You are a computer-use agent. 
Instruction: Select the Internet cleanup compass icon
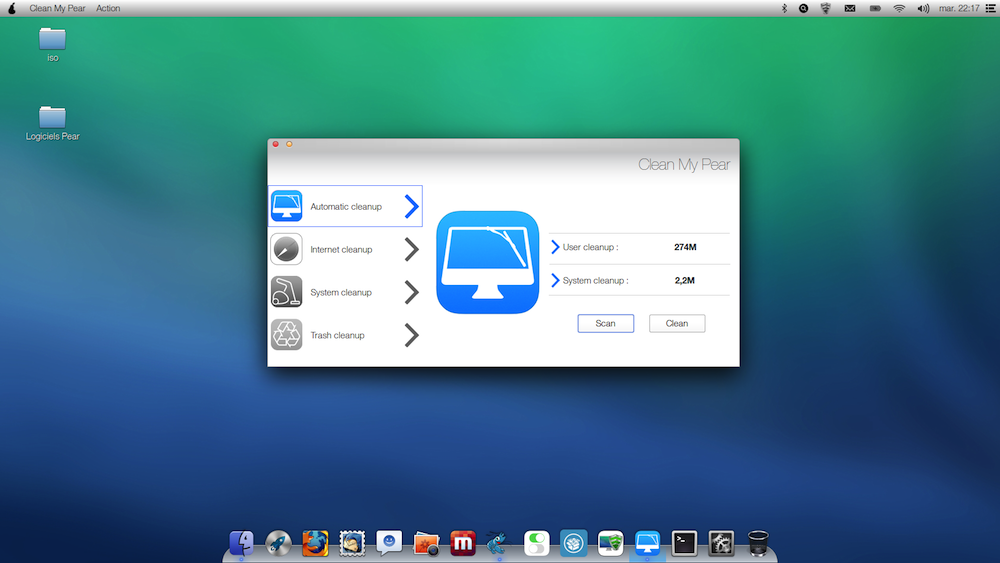(x=286, y=249)
